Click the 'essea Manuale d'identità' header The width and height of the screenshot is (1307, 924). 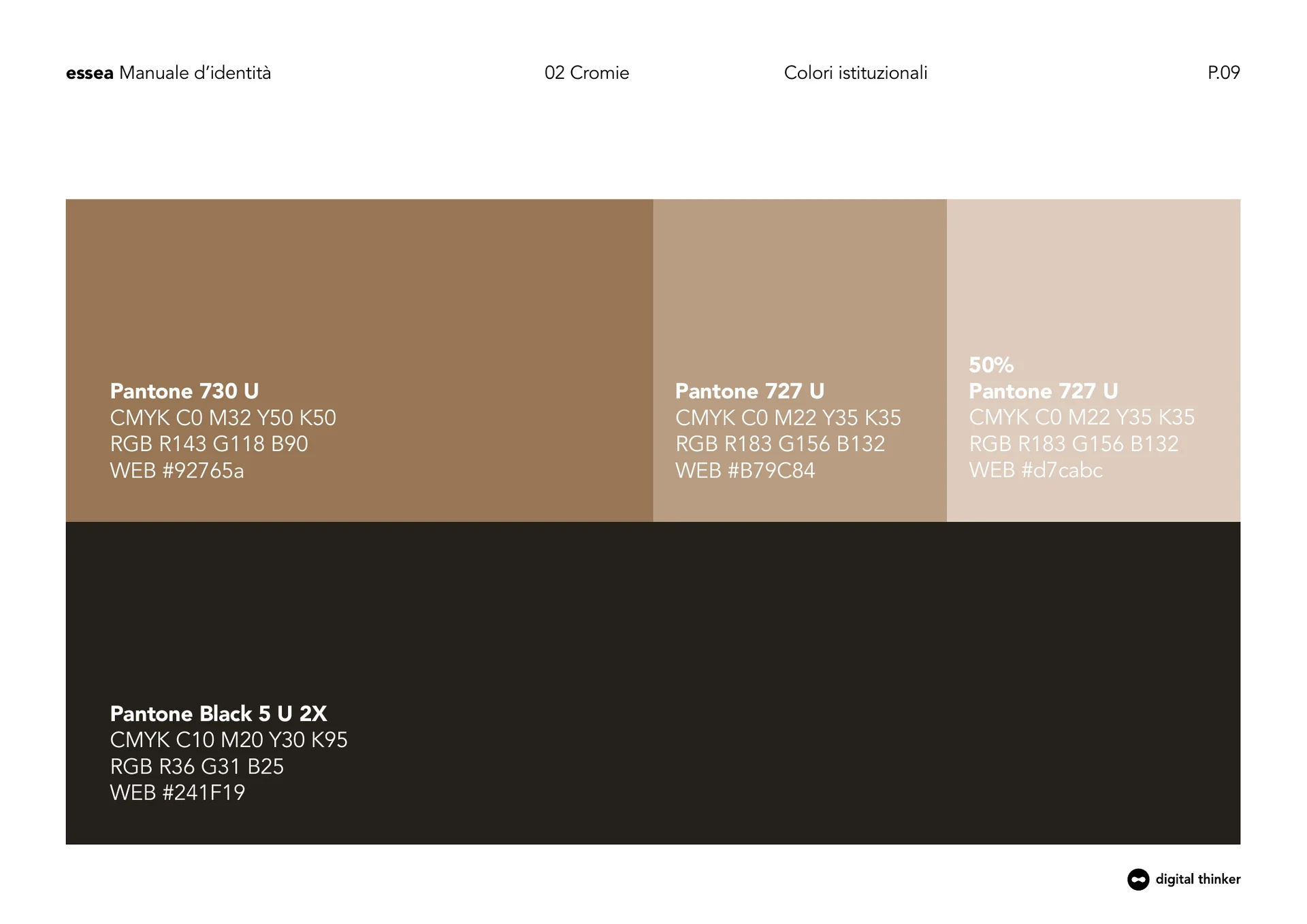(x=168, y=73)
